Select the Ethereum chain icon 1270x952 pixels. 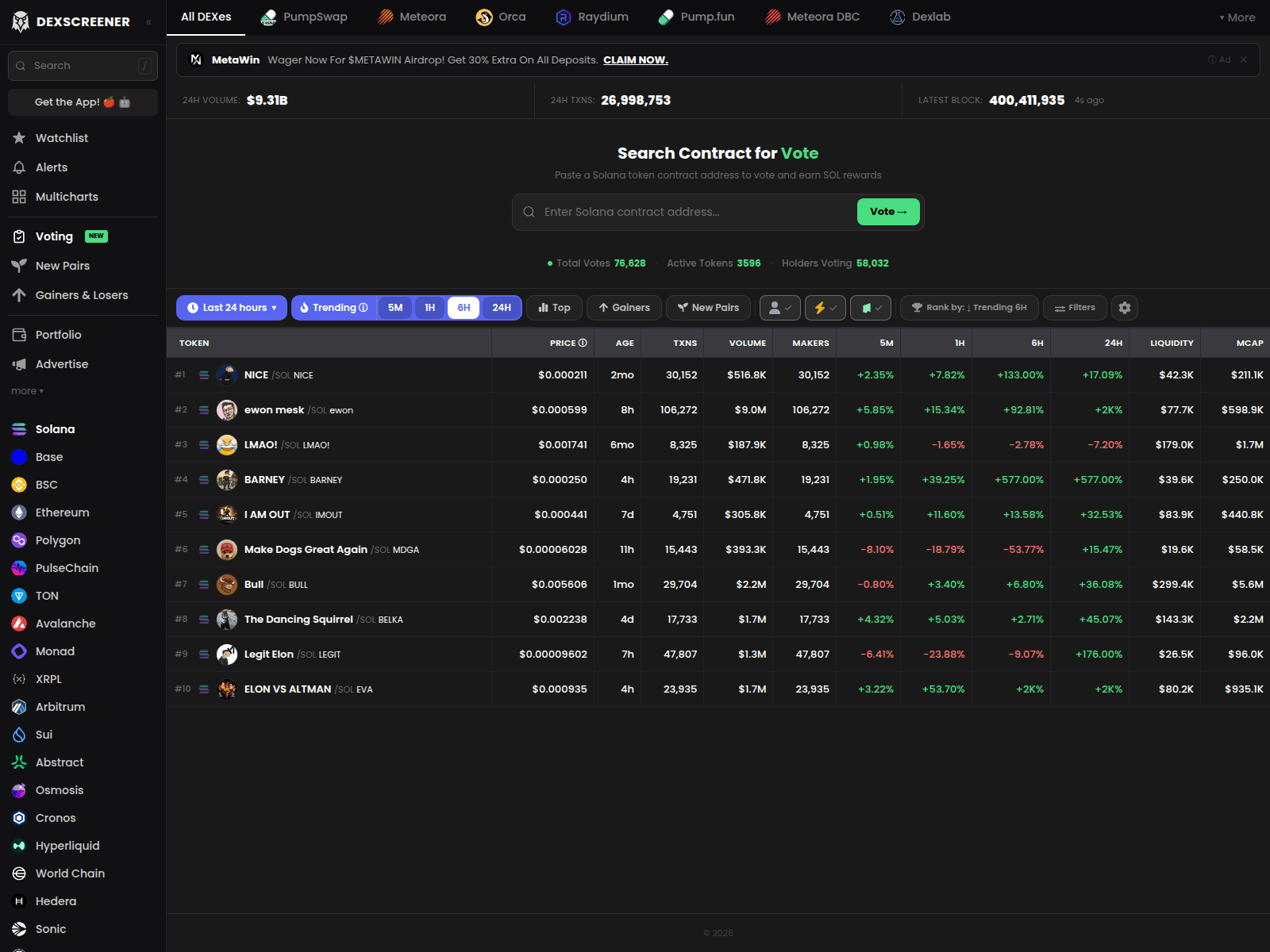19,512
